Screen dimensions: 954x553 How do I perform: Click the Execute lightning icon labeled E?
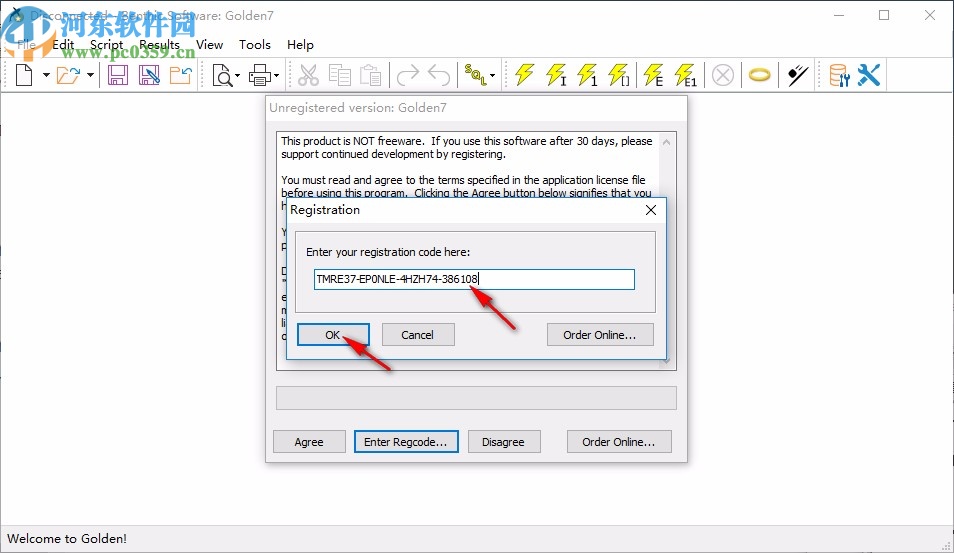pyautogui.click(x=653, y=75)
